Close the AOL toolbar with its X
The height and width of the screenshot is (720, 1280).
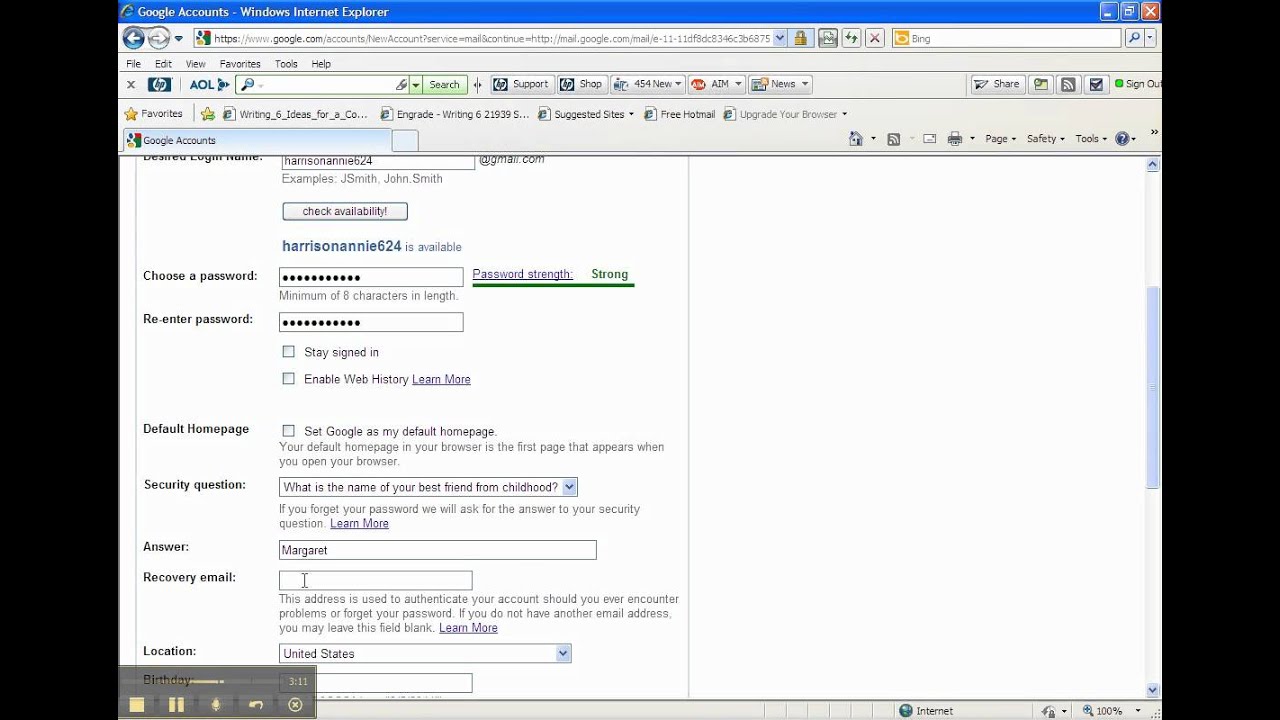coord(131,85)
